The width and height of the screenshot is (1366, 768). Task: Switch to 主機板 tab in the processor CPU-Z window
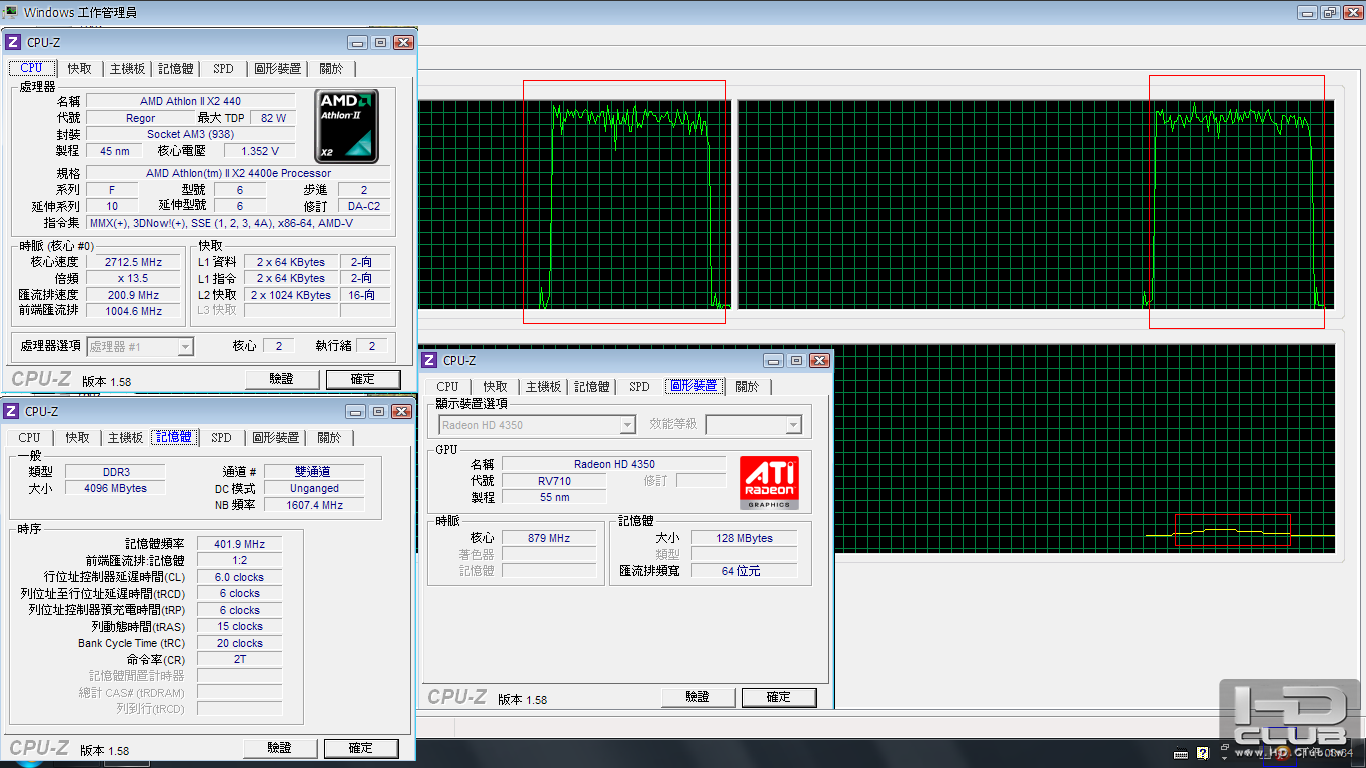[x=127, y=68]
